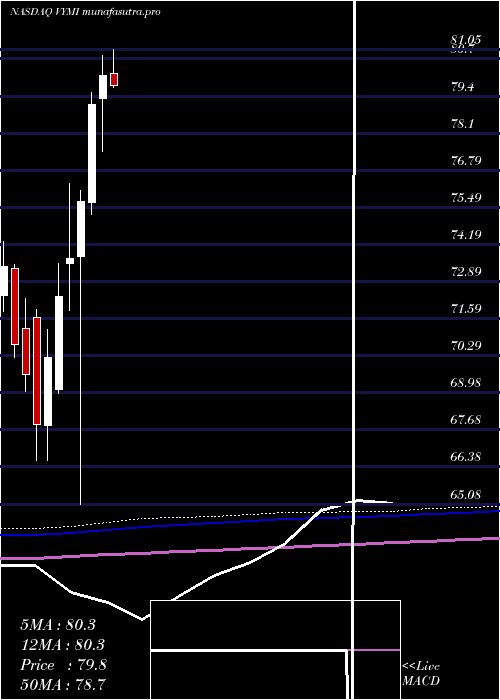The width and height of the screenshot is (500, 700).
Task: Select the 67.68 price axis label
Action: click(466, 420)
